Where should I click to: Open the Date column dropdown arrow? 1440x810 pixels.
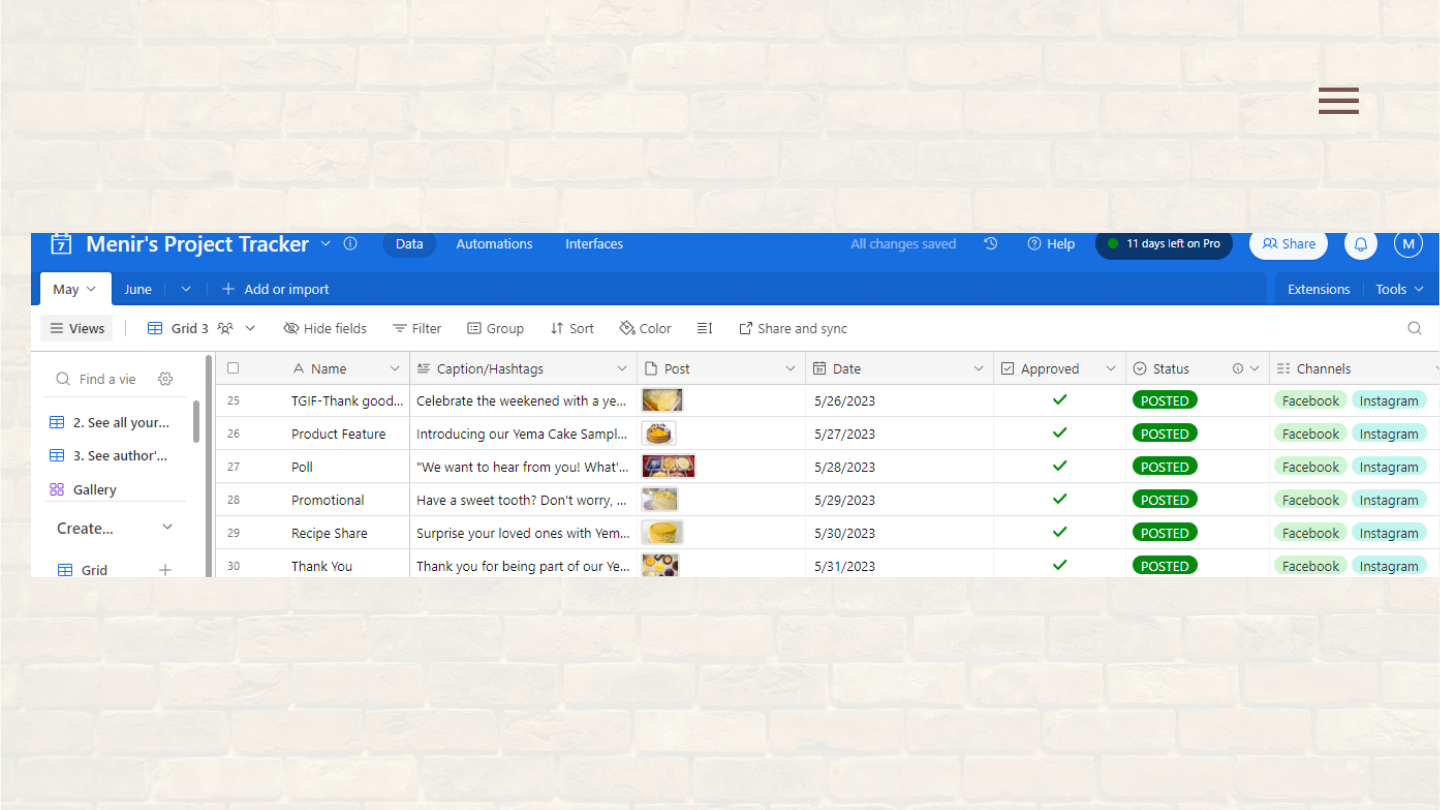click(x=978, y=369)
